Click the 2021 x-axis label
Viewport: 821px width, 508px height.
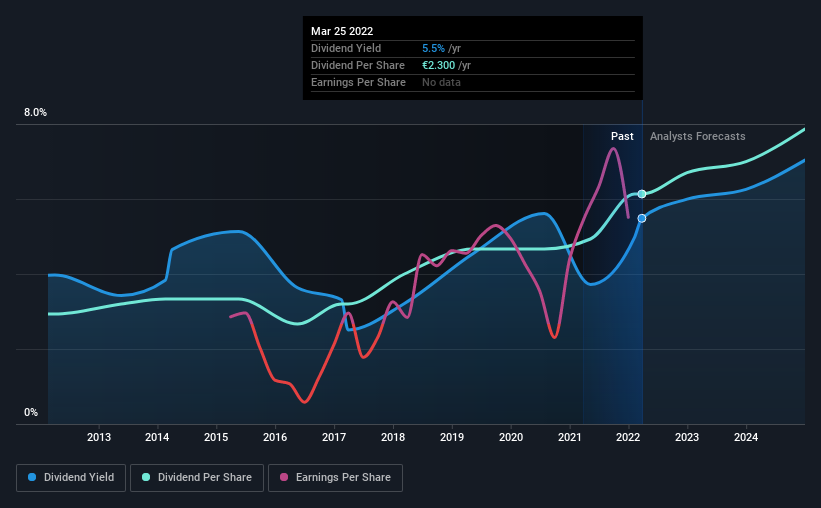(x=570, y=437)
